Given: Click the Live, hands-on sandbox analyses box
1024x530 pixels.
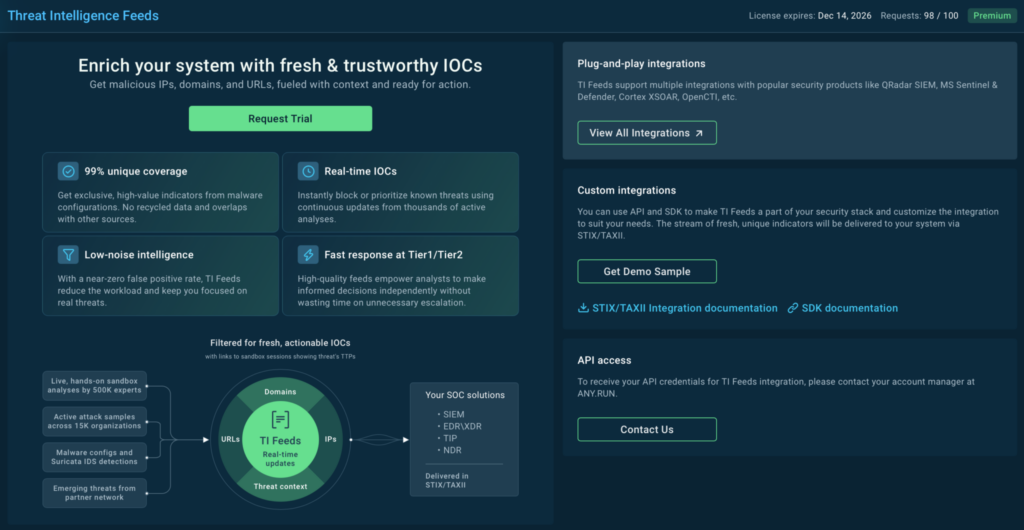Looking at the screenshot, I should (95, 386).
